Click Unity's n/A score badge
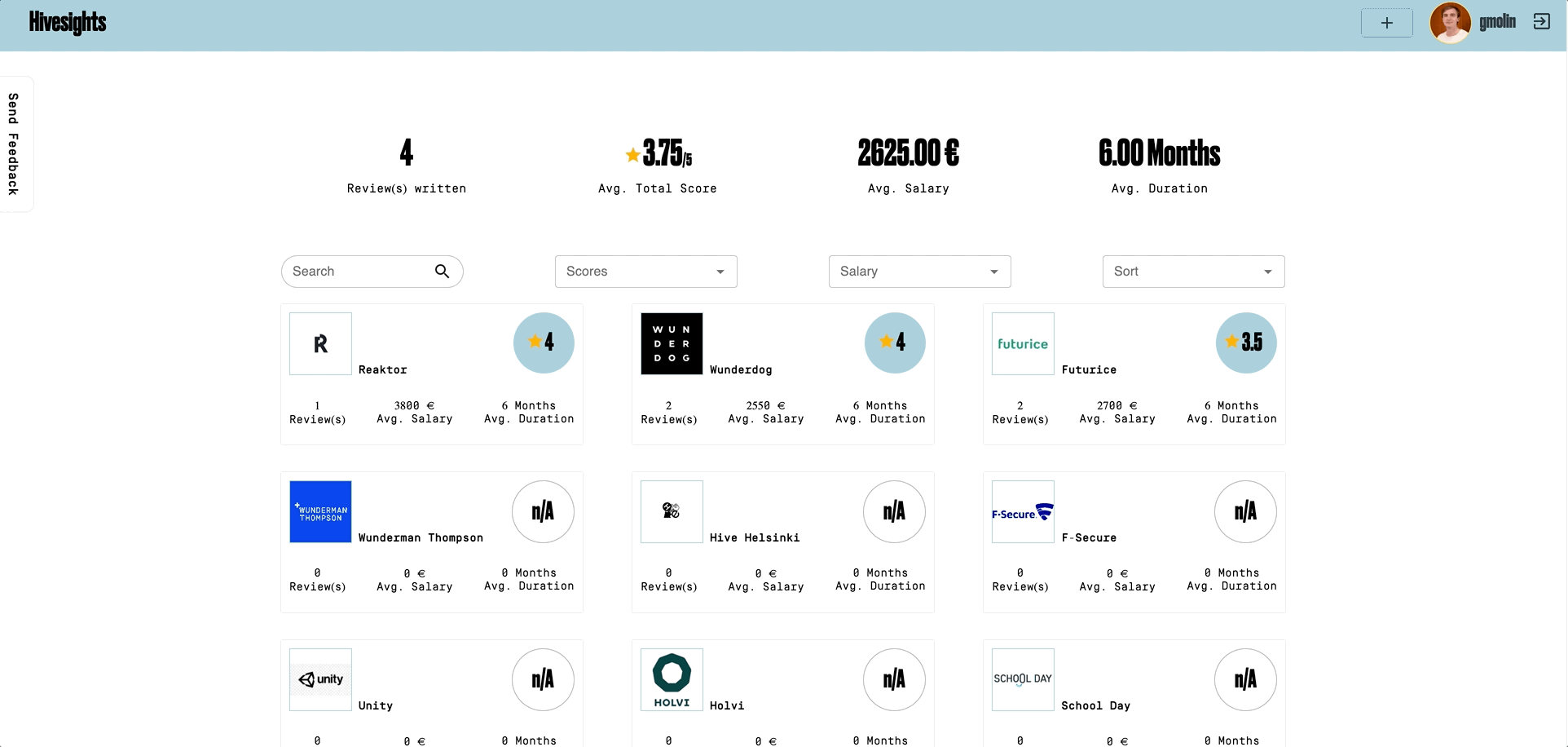1568x747 pixels. [544, 679]
